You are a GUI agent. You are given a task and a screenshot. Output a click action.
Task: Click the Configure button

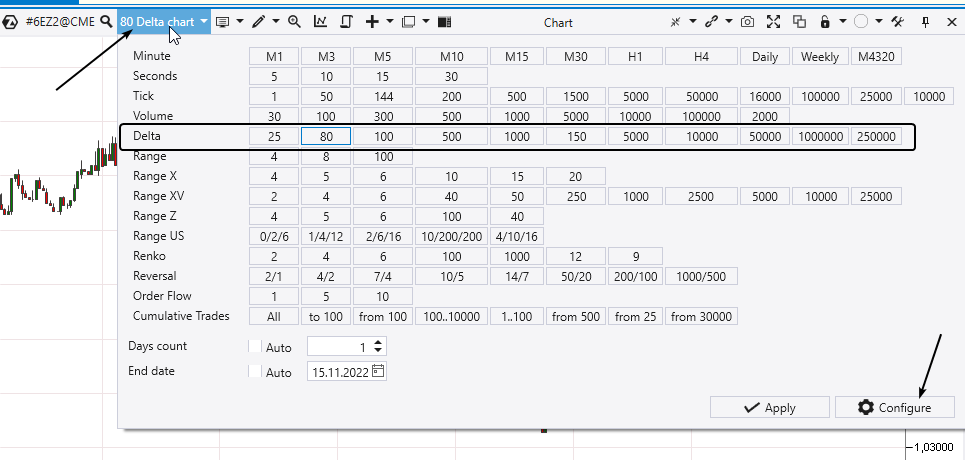point(894,407)
